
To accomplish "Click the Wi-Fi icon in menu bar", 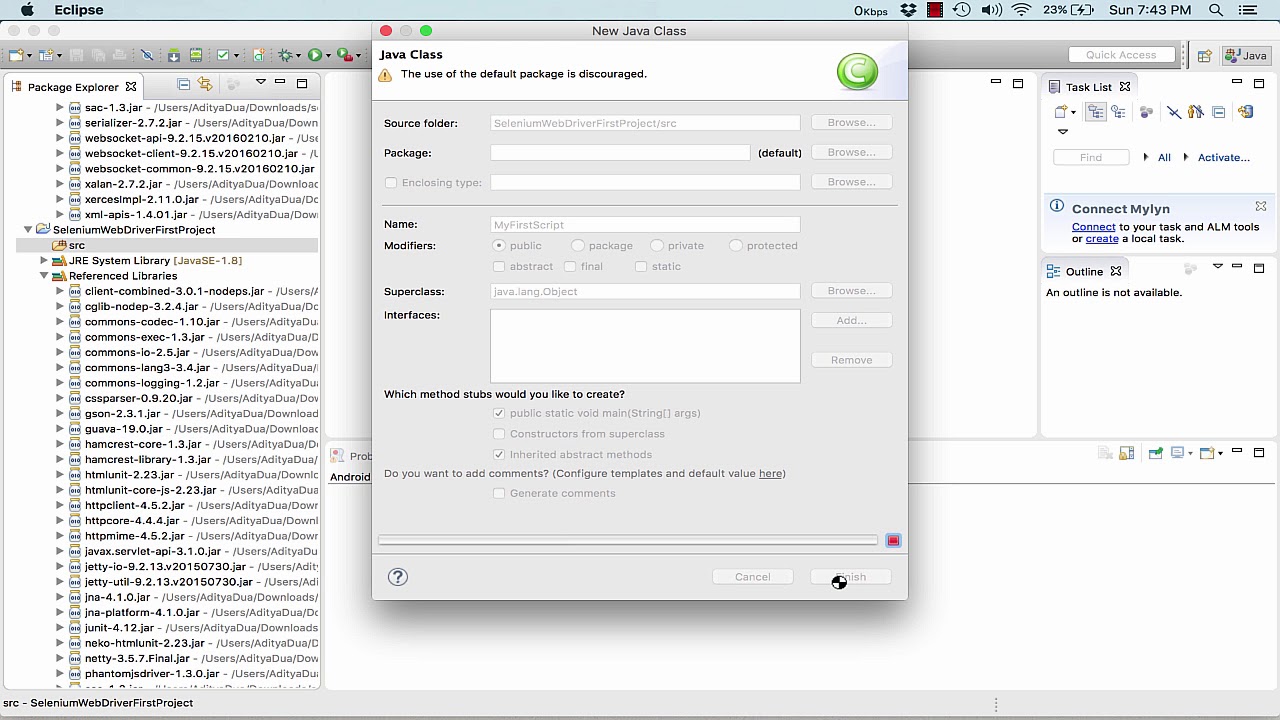I will pos(1021,10).
